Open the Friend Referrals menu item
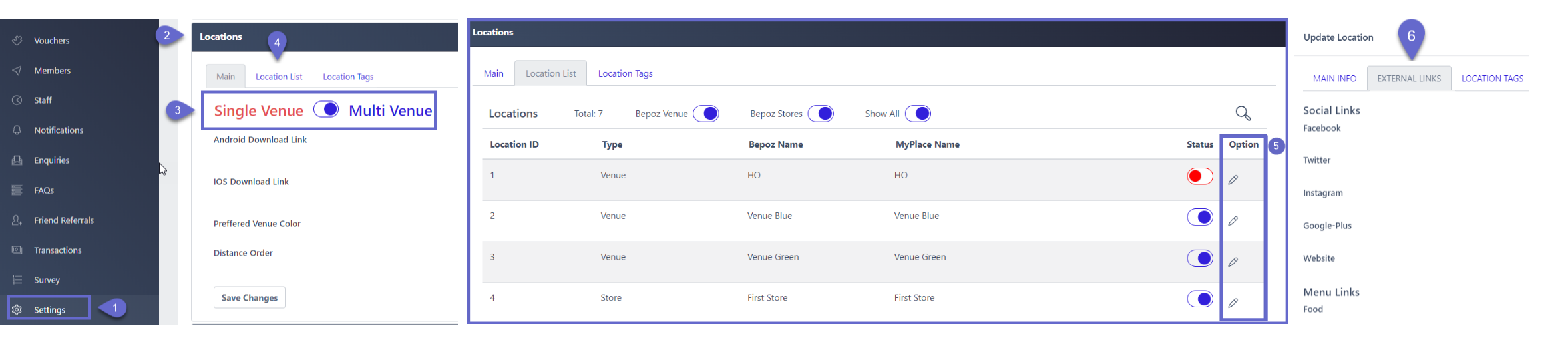 pyautogui.click(x=64, y=220)
